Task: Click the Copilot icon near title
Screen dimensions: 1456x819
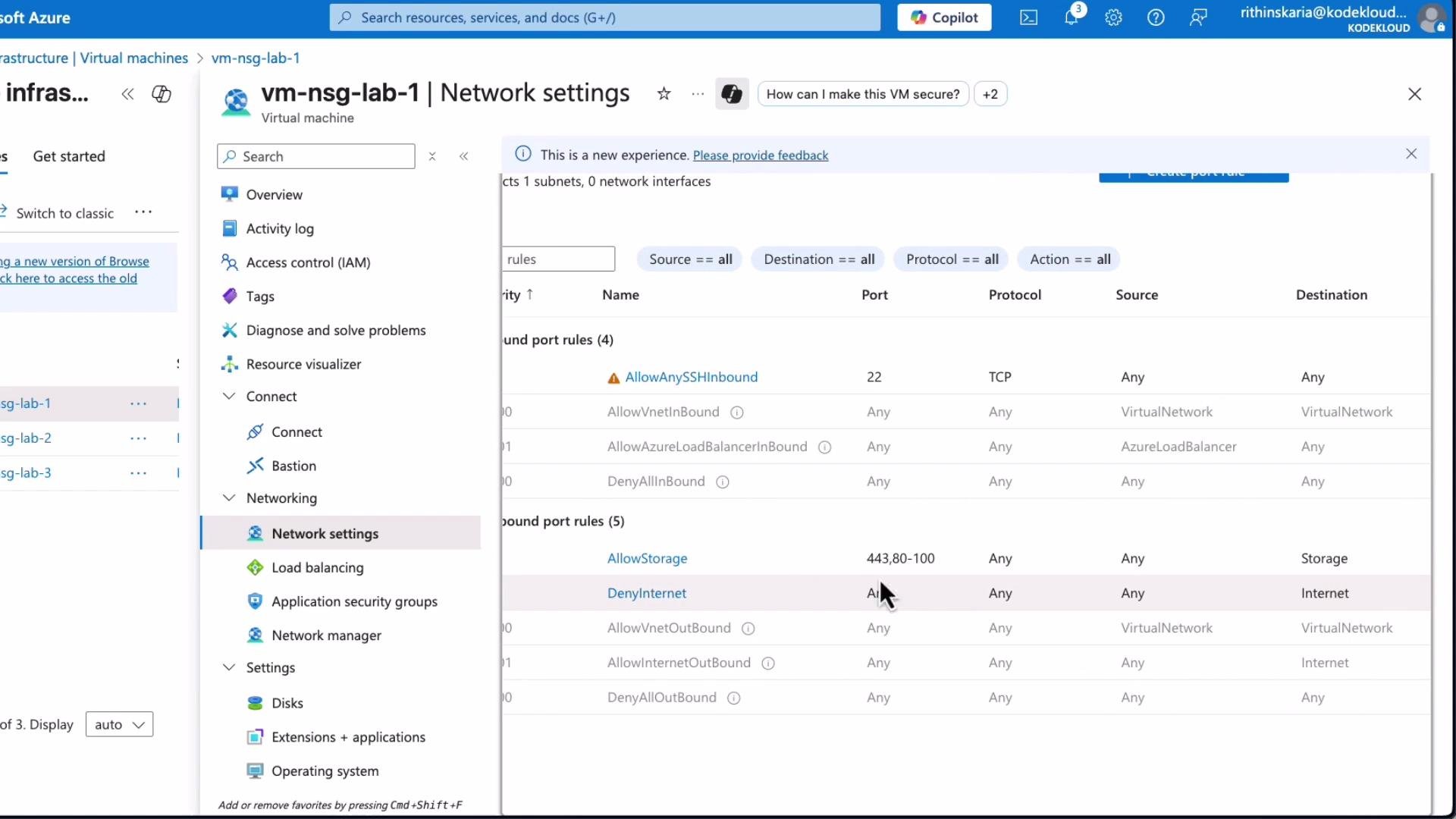Action: [732, 94]
